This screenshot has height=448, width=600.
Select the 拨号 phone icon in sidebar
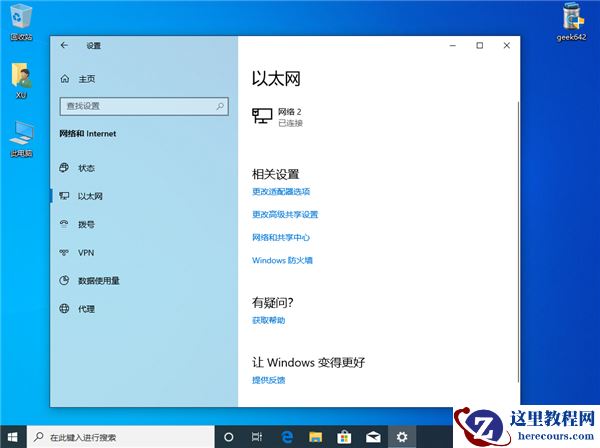coord(64,224)
